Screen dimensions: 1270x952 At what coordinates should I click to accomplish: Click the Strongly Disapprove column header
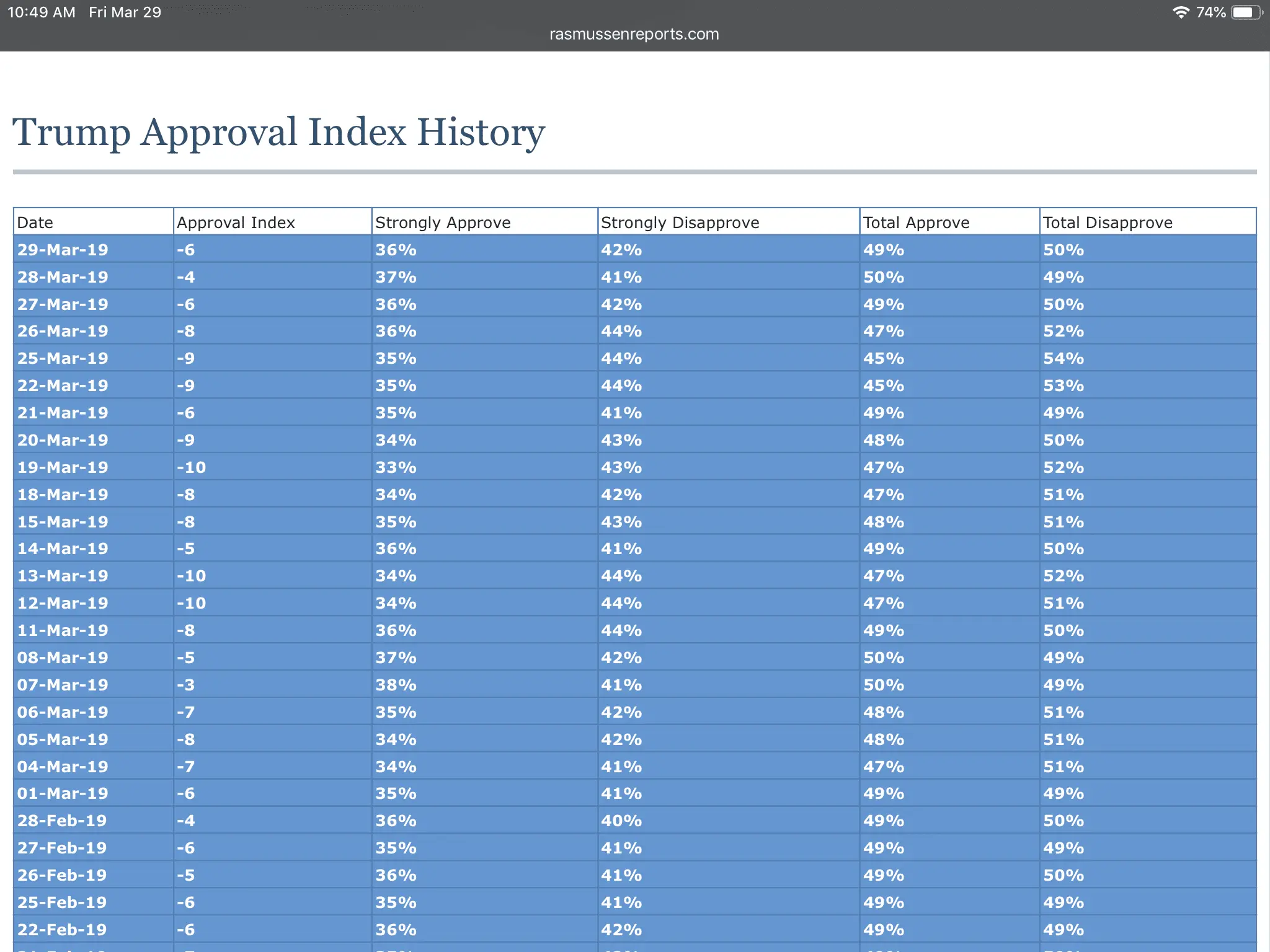tap(680, 223)
